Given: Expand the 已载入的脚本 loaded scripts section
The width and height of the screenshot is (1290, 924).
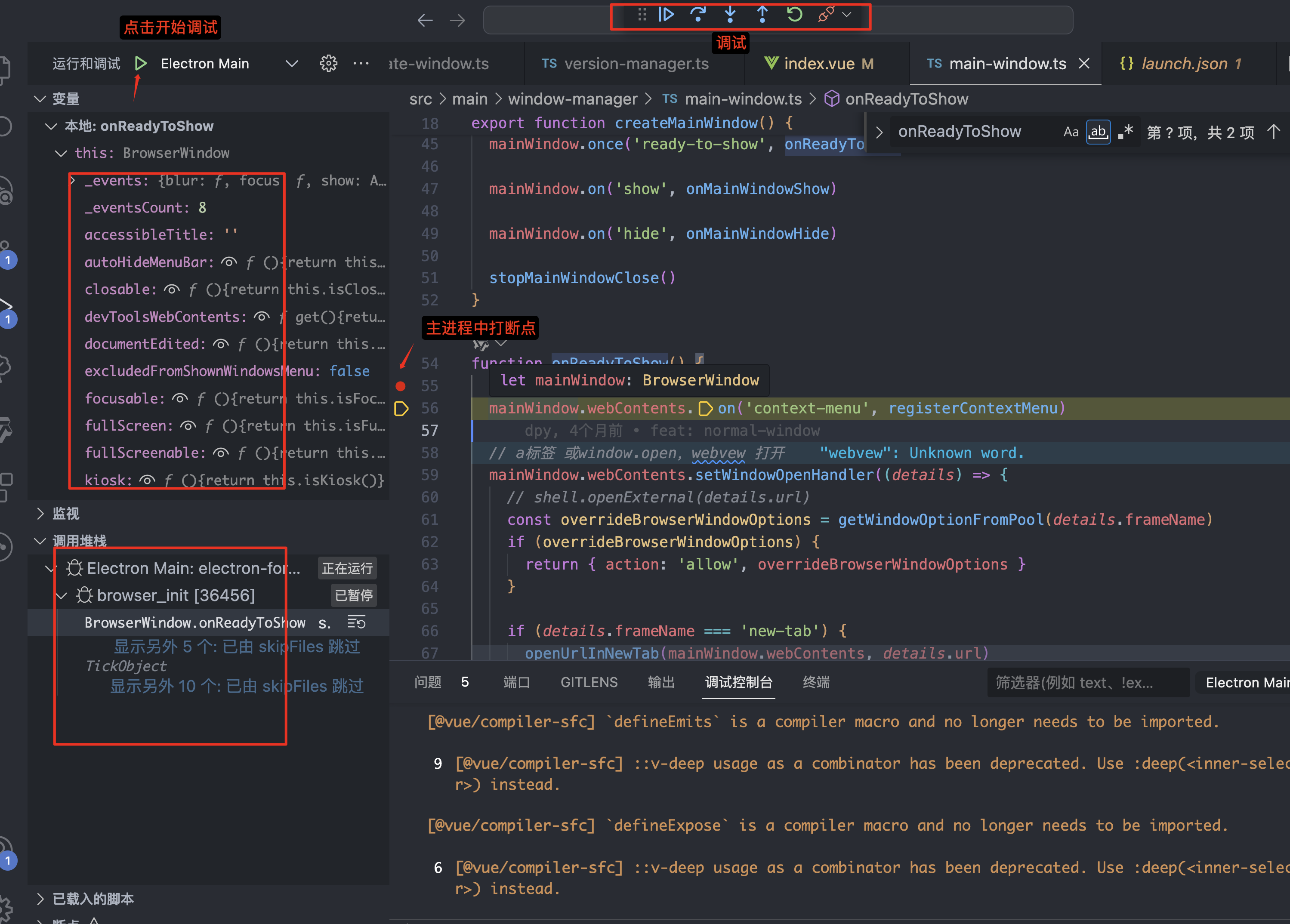Looking at the screenshot, I should (40, 899).
